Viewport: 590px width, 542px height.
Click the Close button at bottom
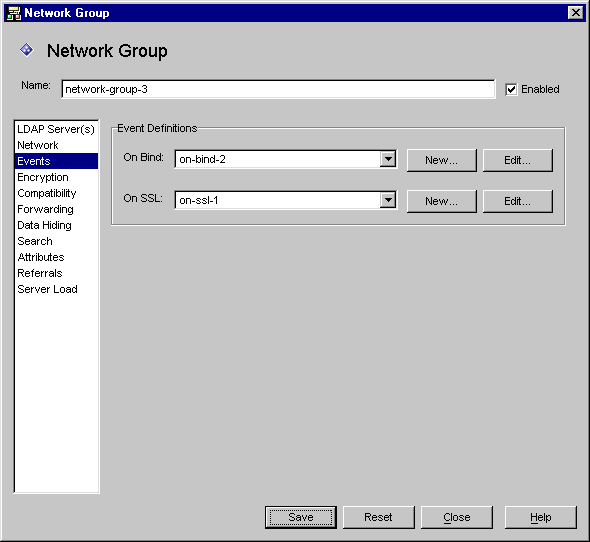click(x=456, y=517)
